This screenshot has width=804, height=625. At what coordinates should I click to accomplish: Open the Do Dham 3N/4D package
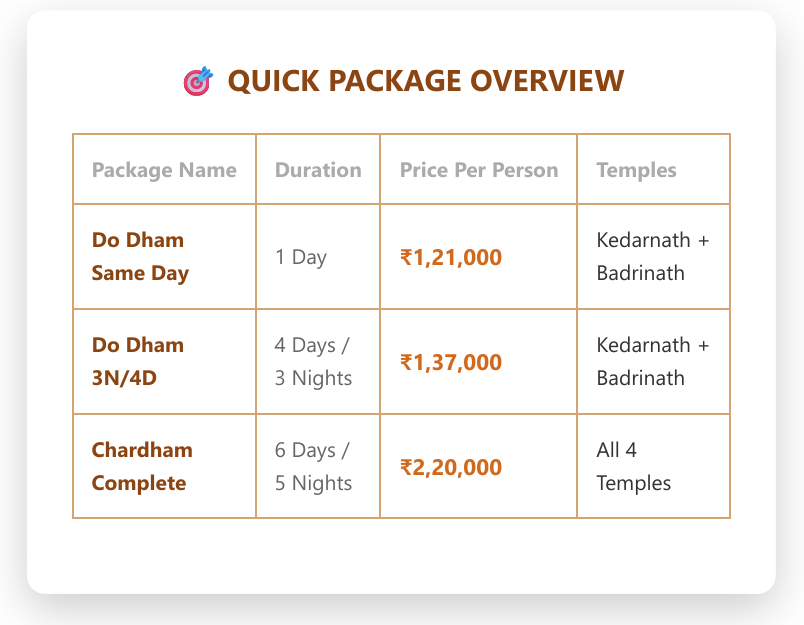[138, 362]
